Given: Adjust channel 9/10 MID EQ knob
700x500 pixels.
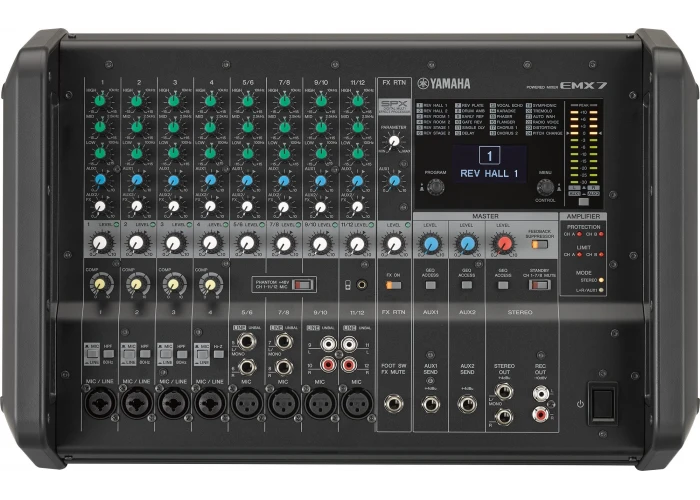Looking at the screenshot, I should (321, 127).
